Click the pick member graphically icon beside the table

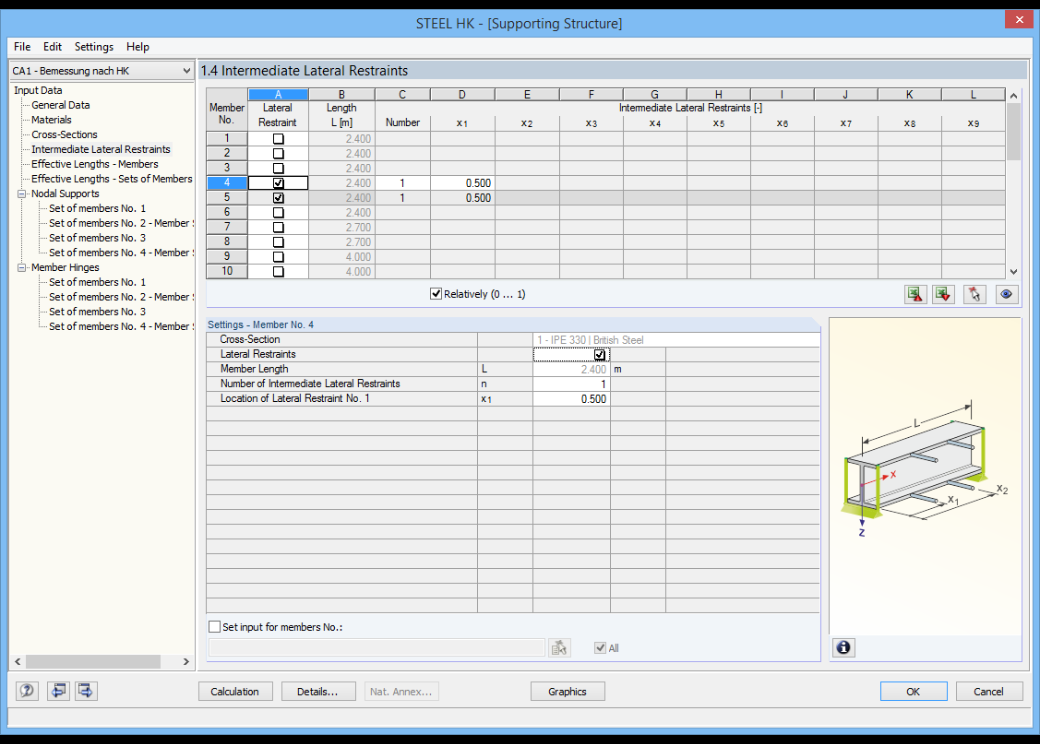pyautogui.click(x=974, y=294)
